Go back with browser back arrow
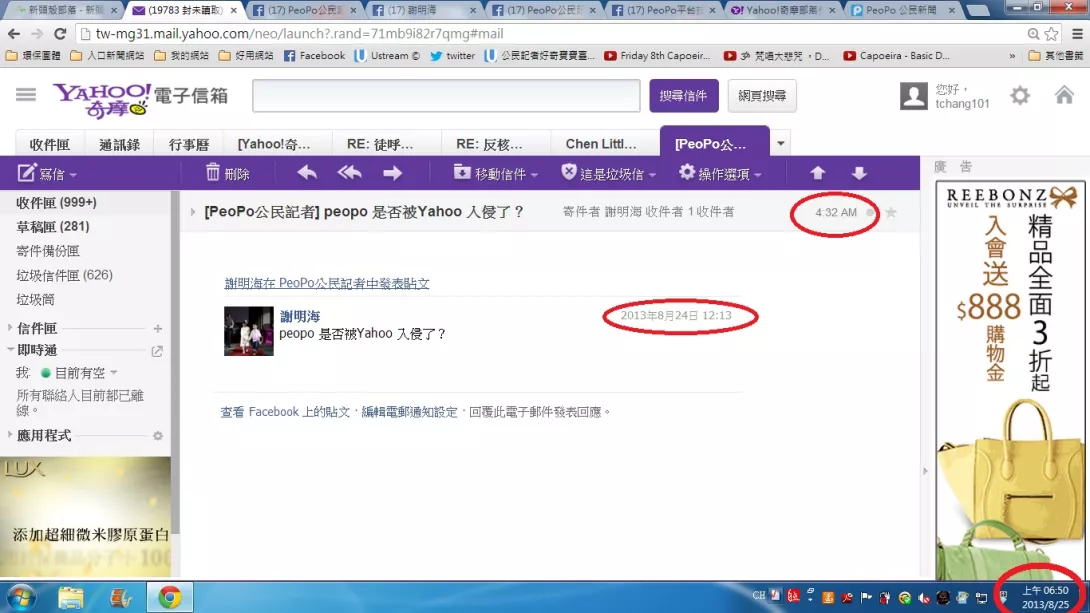Screen dimensions: 1090x613 (x=14, y=33)
